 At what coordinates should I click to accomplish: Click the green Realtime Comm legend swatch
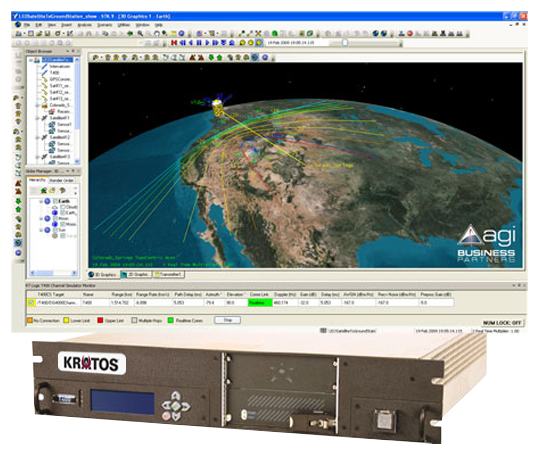170,321
